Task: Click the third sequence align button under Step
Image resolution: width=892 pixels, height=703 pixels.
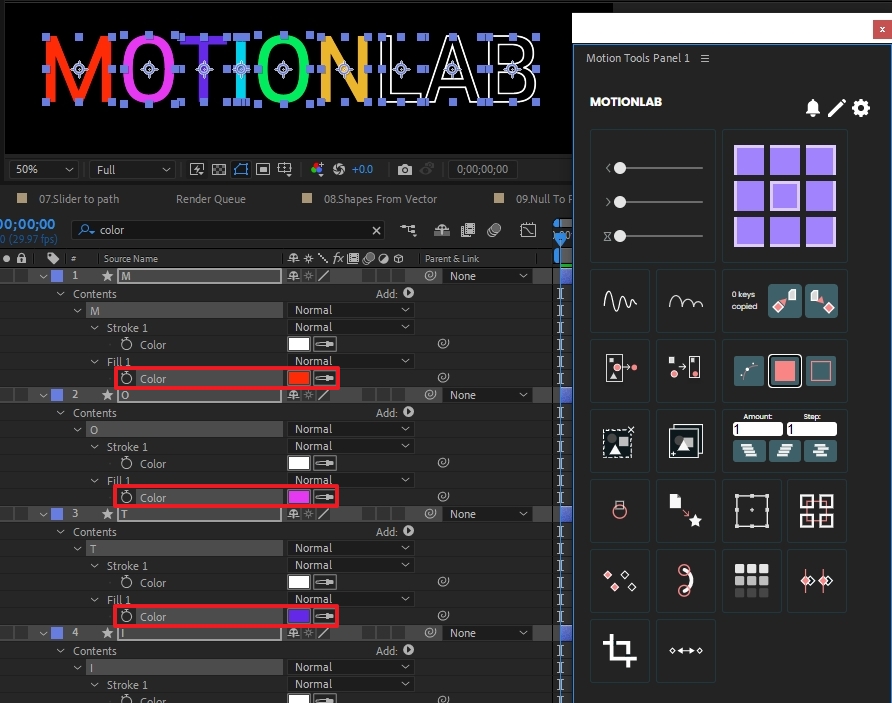Action: (x=820, y=451)
